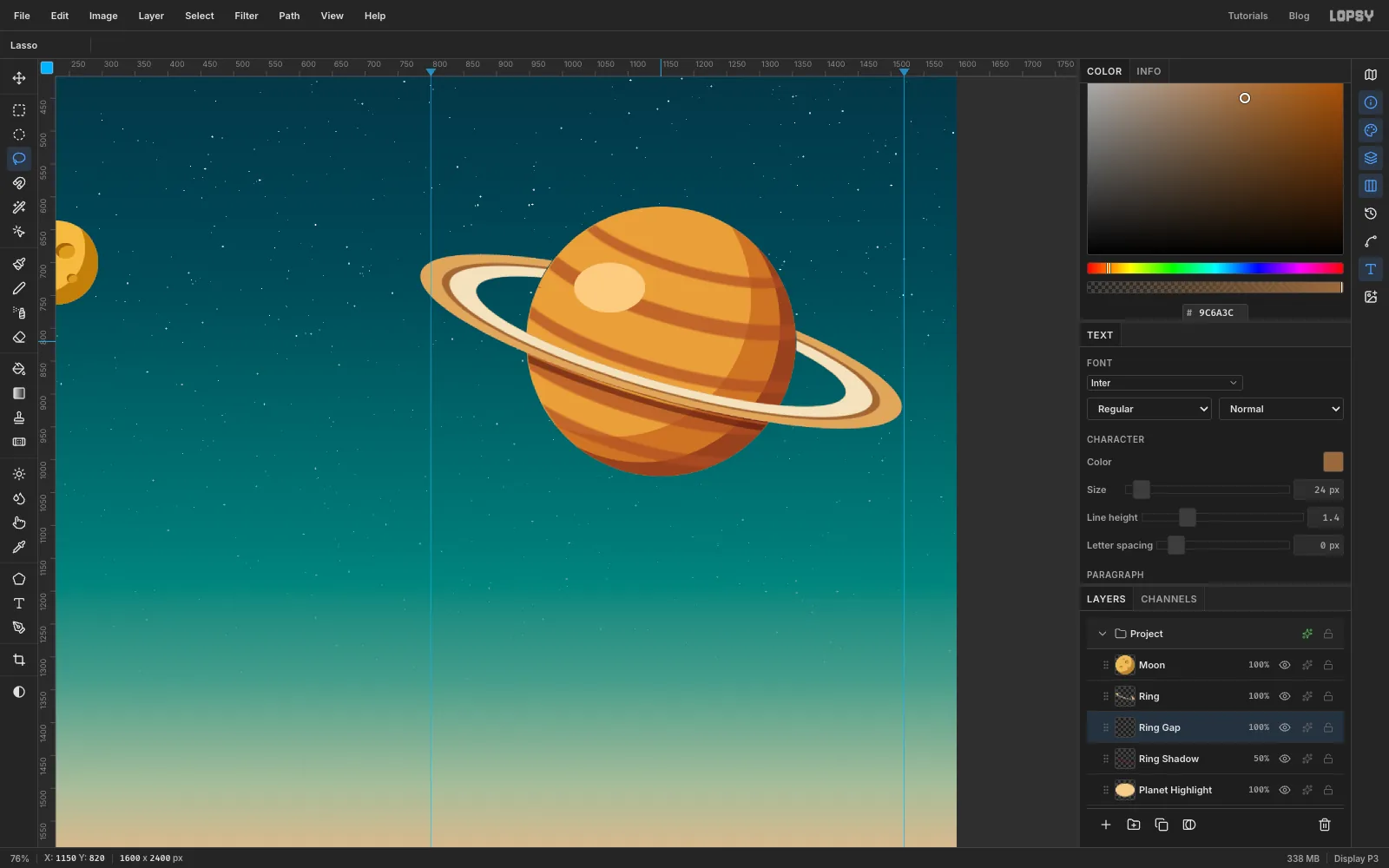Select the Text tool in left toolbar
This screenshot has width=1389, height=868.
click(19, 603)
